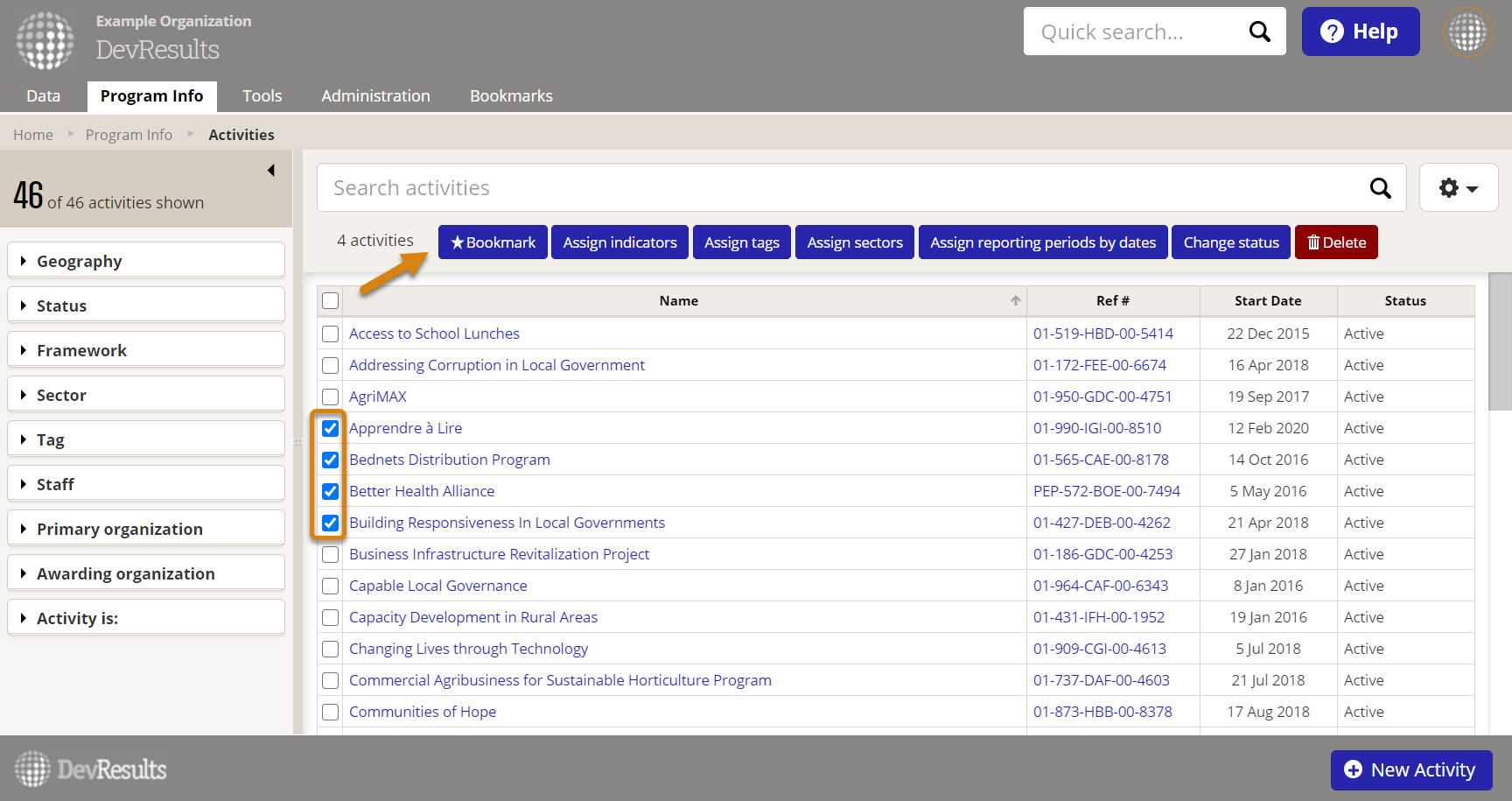The image size is (1512, 801).
Task: Sort by Name column arrow icon
Action: 1015,301
